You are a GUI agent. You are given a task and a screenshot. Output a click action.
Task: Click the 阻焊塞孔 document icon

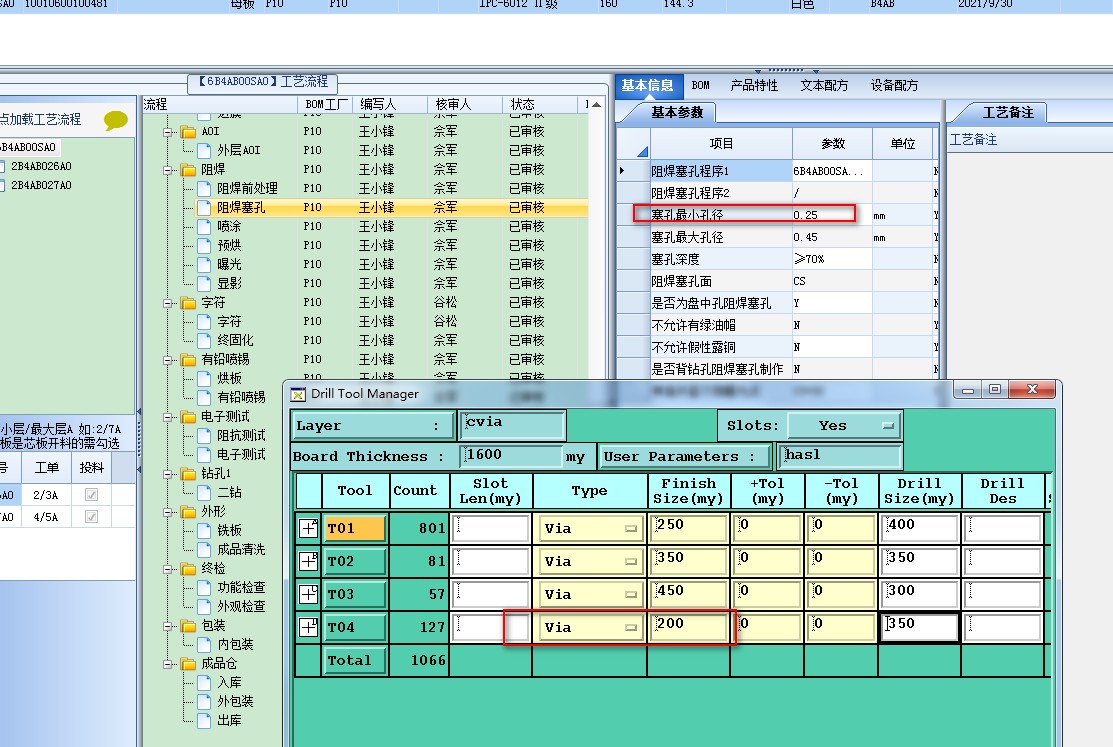tap(204, 207)
